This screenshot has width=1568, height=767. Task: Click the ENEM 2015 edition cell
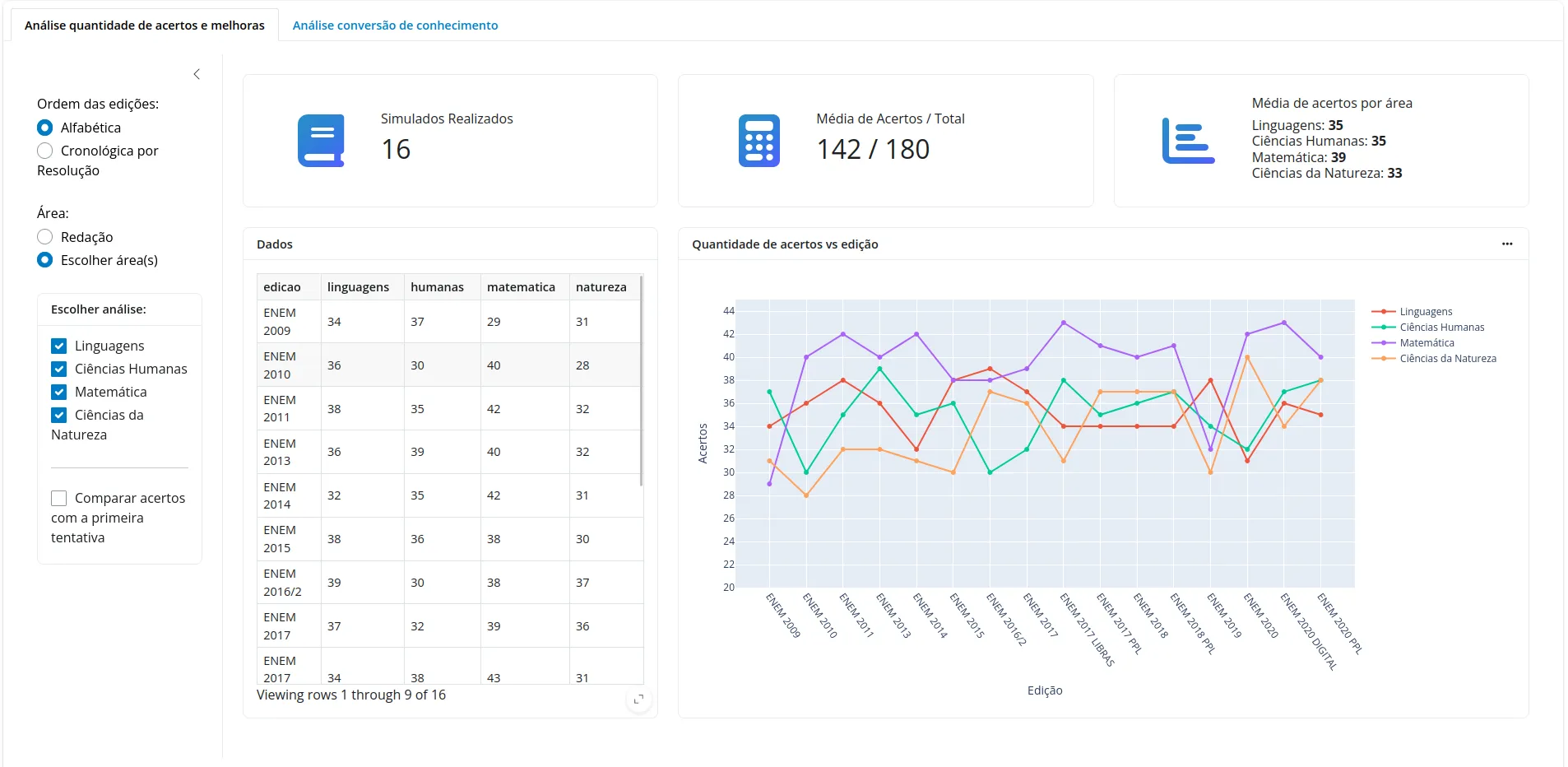click(289, 539)
